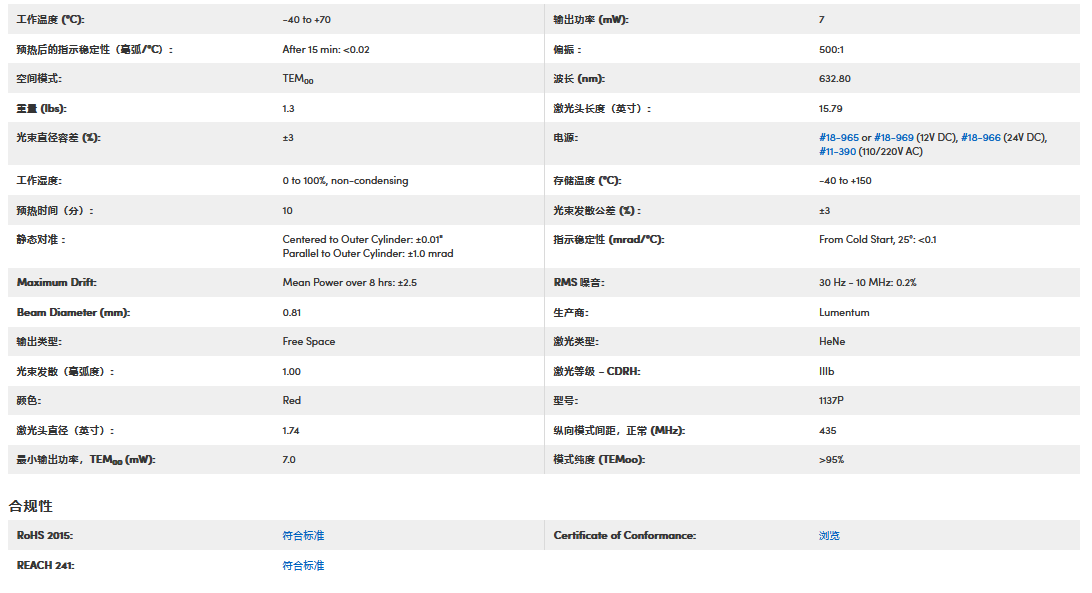Click the '空间模式:' label
The width and height of the screenshot is (1092, 593).
(40, 79)
